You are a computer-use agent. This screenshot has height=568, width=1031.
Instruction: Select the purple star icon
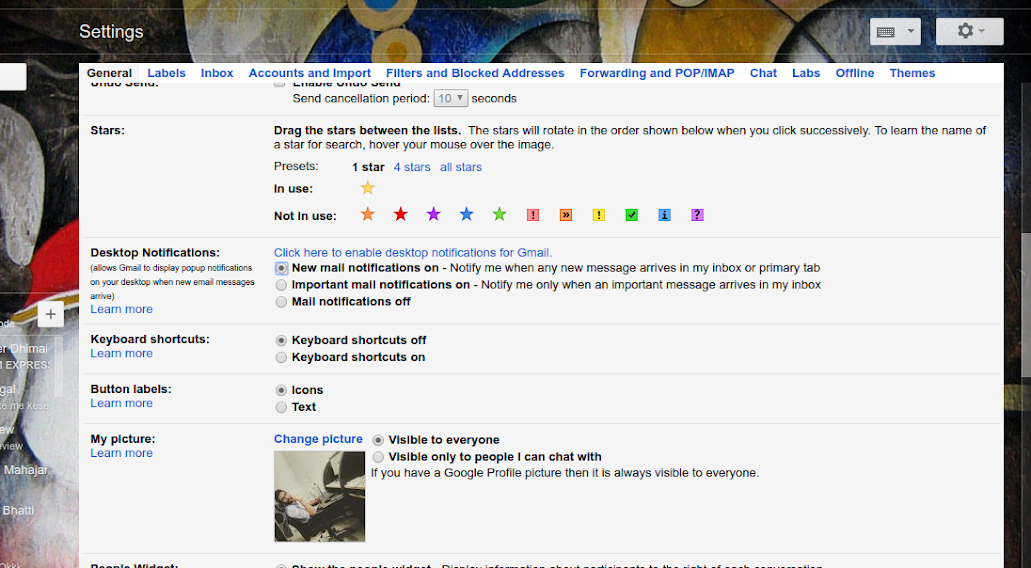point(433,214)
